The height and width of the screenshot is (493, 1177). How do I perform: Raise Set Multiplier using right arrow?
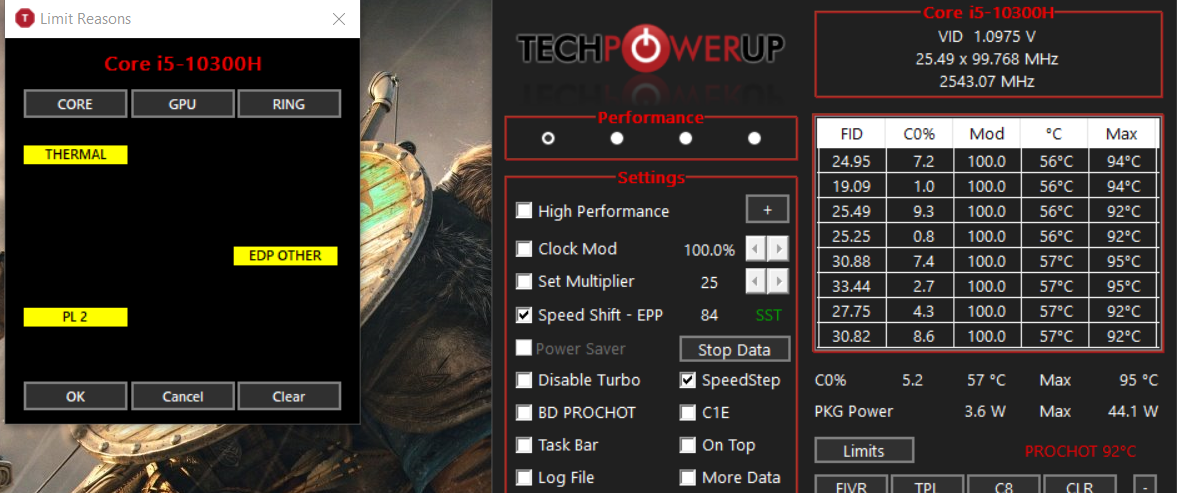click(778, 282)
